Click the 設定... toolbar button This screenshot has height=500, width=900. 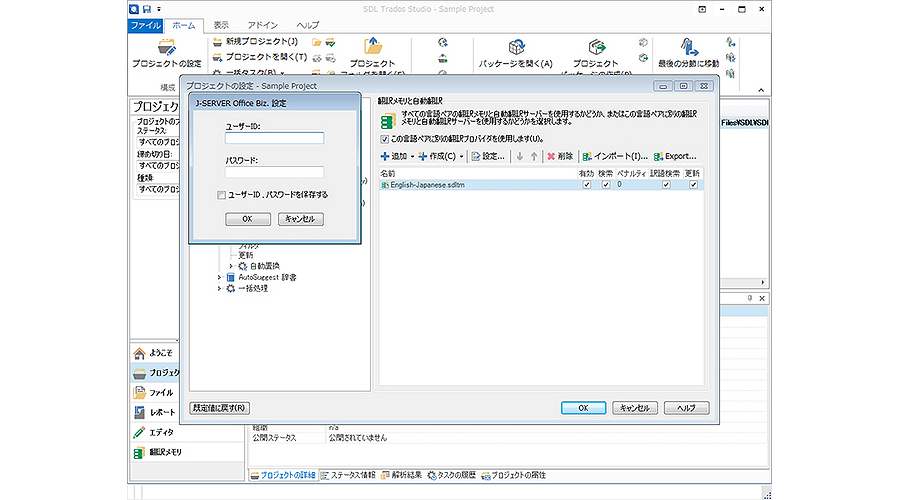(488, 156)
